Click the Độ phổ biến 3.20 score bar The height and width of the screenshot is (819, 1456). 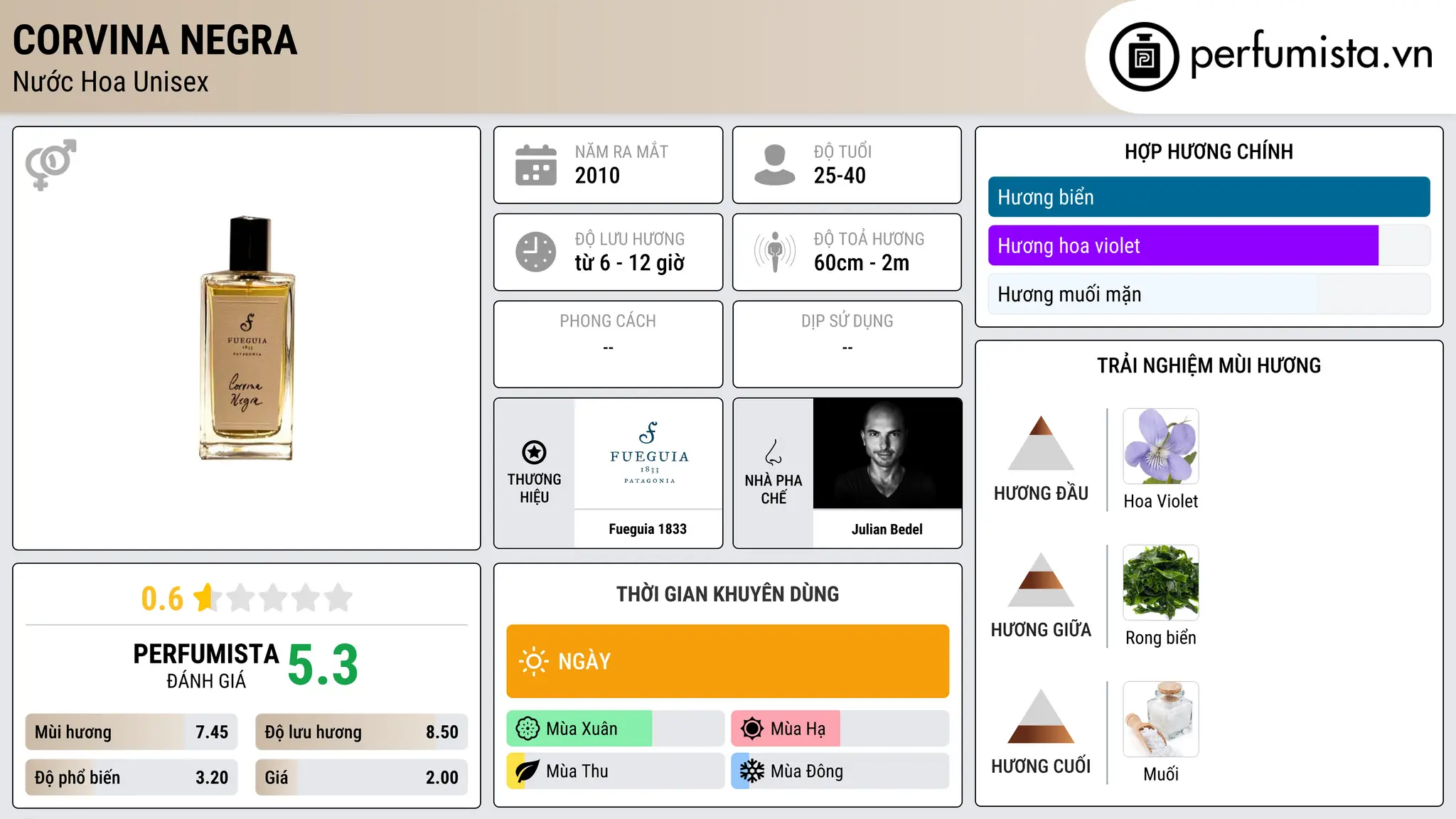pos(132,778)
